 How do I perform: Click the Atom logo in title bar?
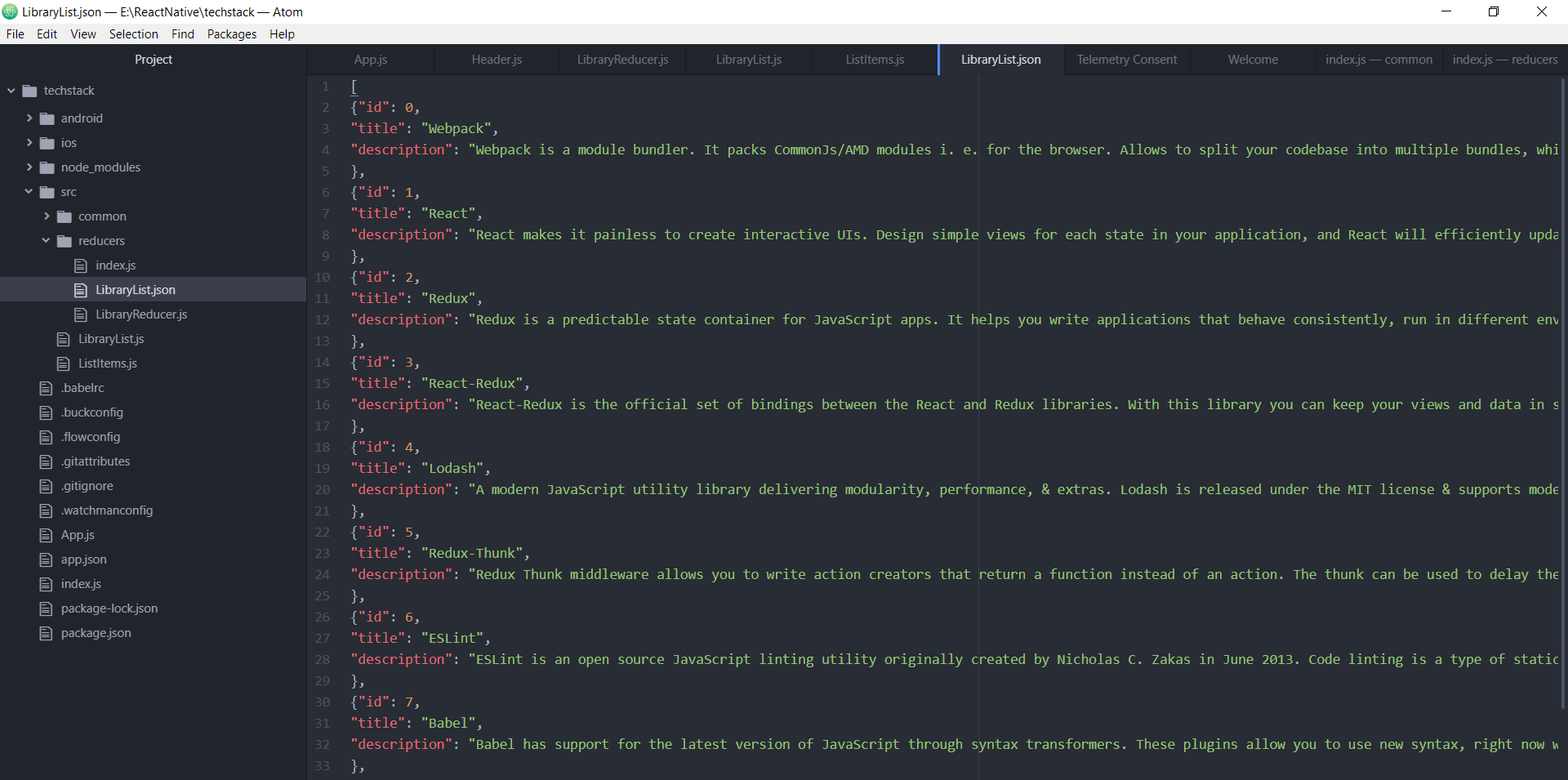[10, 11]
